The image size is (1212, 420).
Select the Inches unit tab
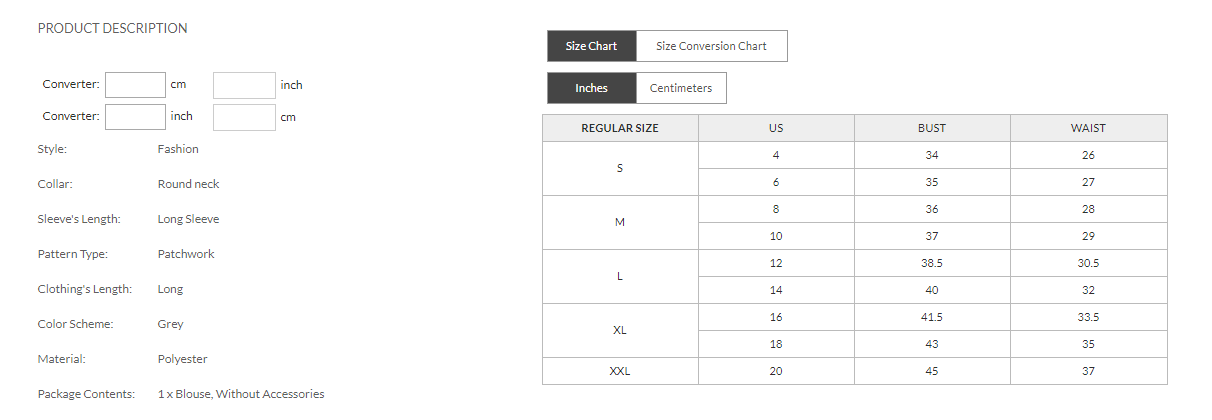[x=591, y=88]
